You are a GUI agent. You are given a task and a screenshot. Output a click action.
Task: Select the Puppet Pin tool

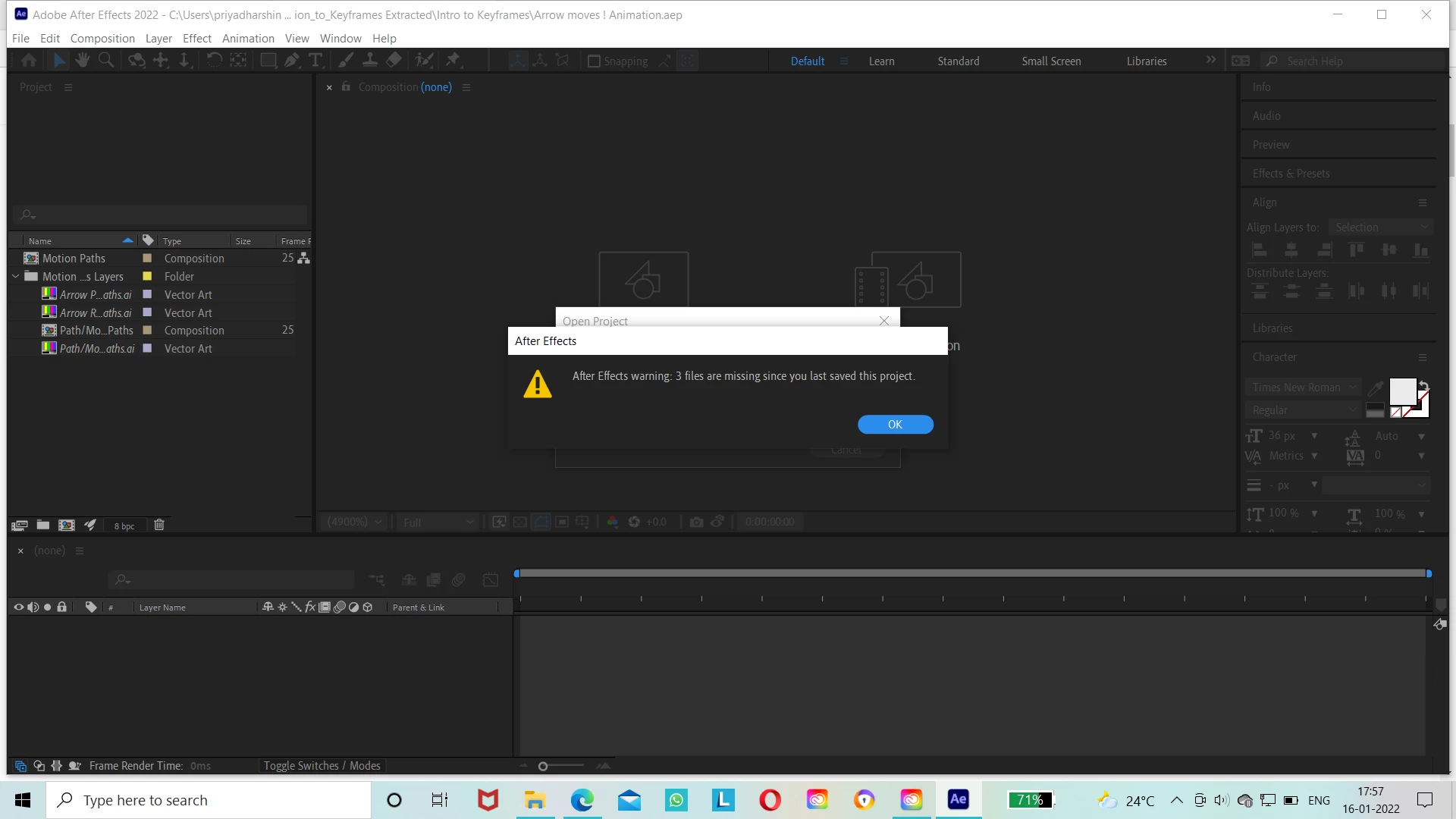pos(453,61)
